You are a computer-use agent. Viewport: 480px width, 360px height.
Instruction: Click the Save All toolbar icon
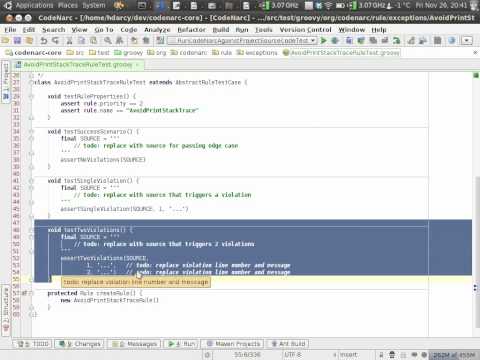[17, 41]
